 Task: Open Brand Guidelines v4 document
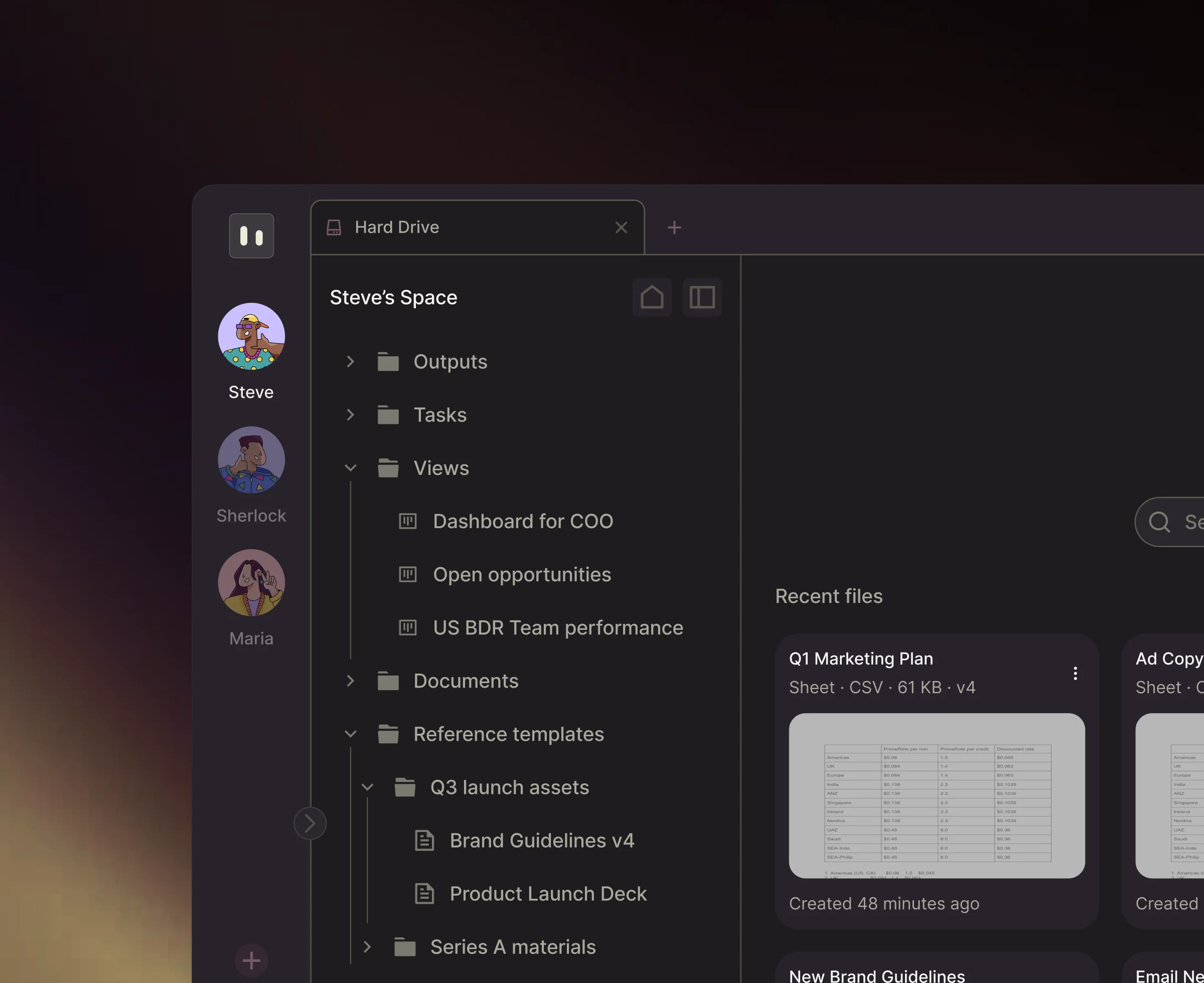(541, 840)
